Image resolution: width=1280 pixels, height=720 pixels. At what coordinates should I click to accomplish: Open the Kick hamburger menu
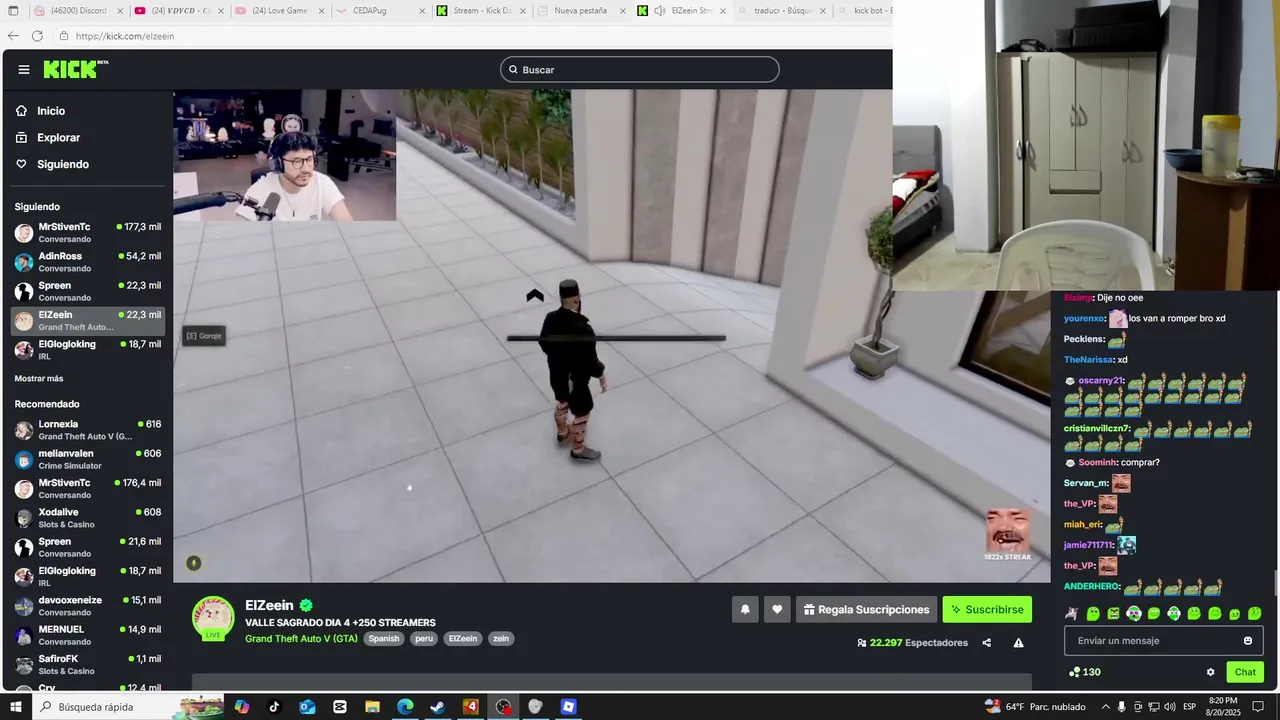(x=24, y=70)
